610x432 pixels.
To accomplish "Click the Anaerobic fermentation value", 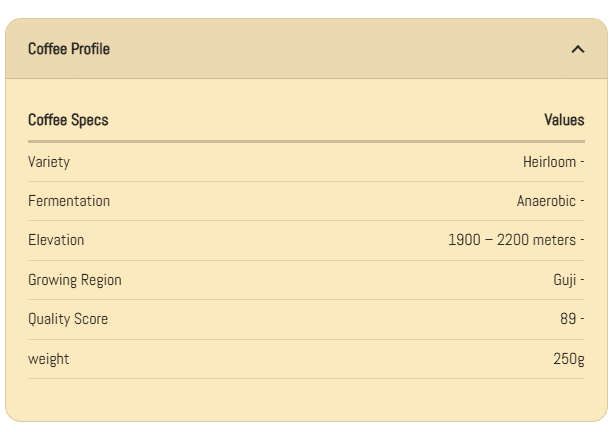I will coord(546,201).
